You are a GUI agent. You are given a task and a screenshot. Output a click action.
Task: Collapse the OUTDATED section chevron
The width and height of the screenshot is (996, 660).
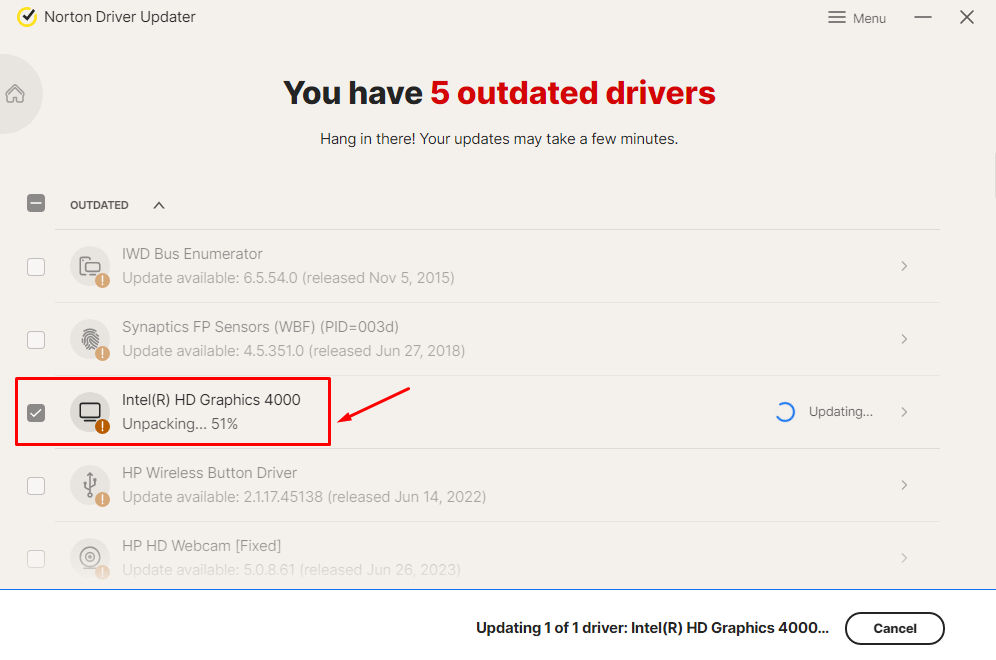159,205
